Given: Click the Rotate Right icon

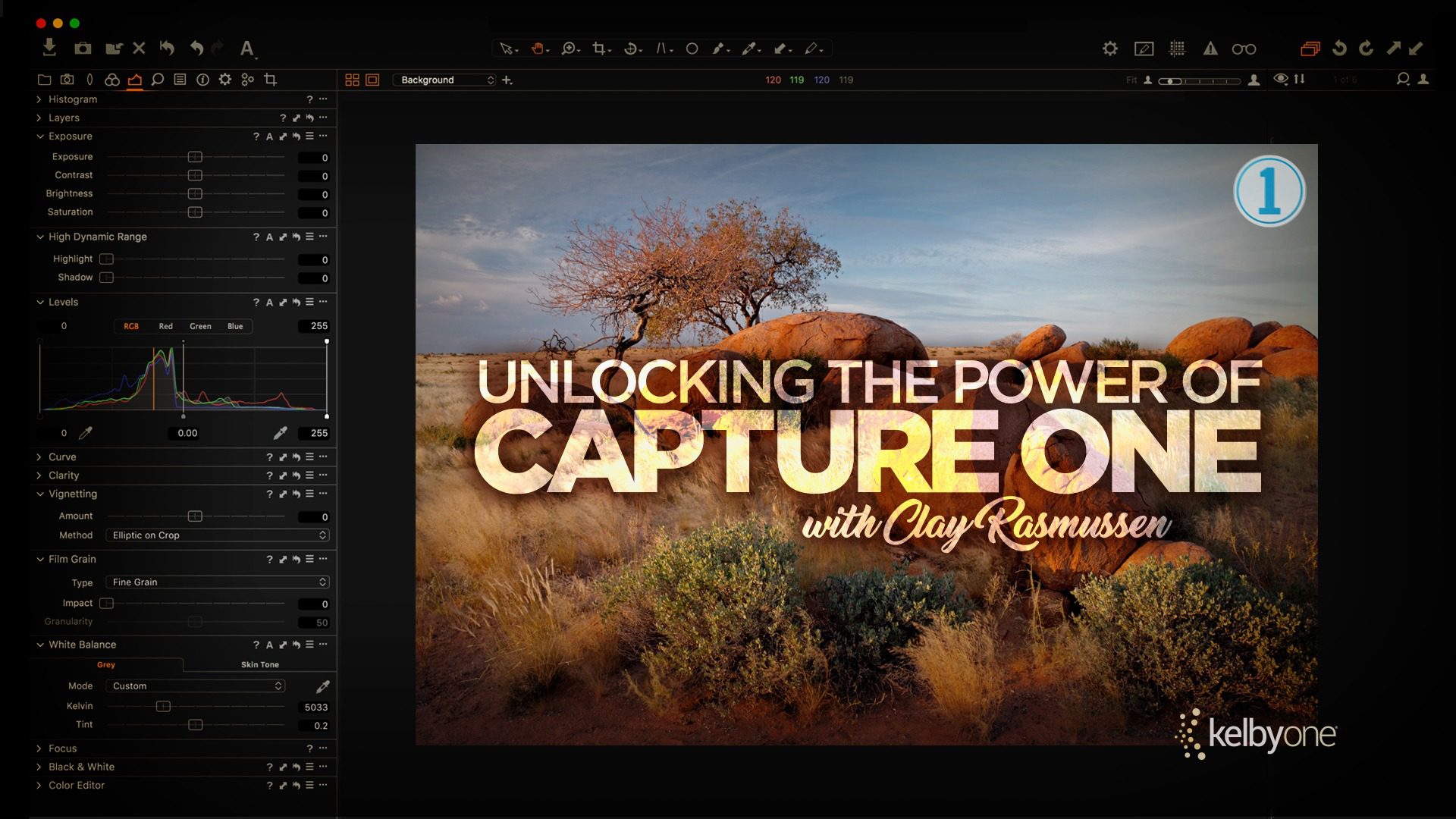Looking at the screenshot, I should tap(1367, 49).
